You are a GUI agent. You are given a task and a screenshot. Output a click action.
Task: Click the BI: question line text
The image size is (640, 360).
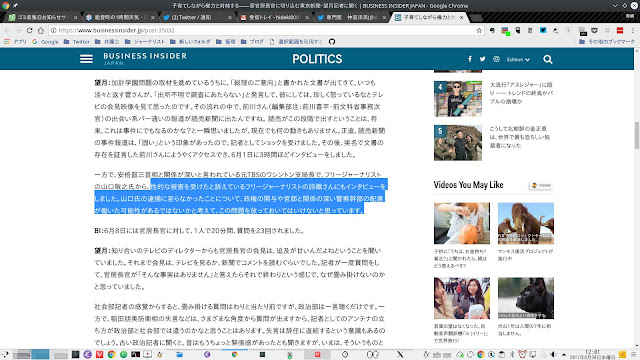(200, 231)
